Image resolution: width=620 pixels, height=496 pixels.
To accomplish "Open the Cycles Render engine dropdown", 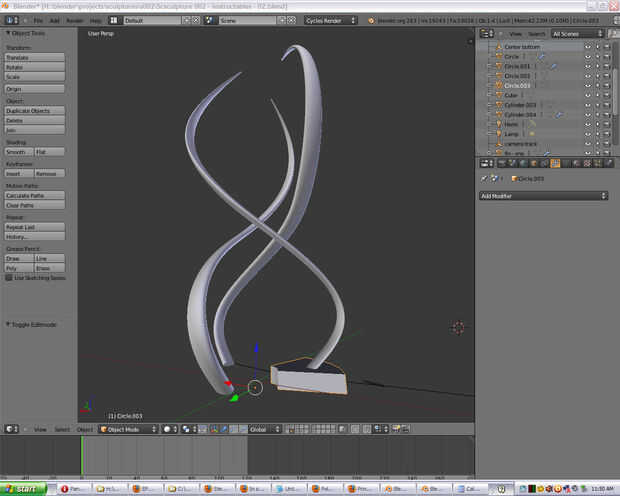I will pos(333,20).
